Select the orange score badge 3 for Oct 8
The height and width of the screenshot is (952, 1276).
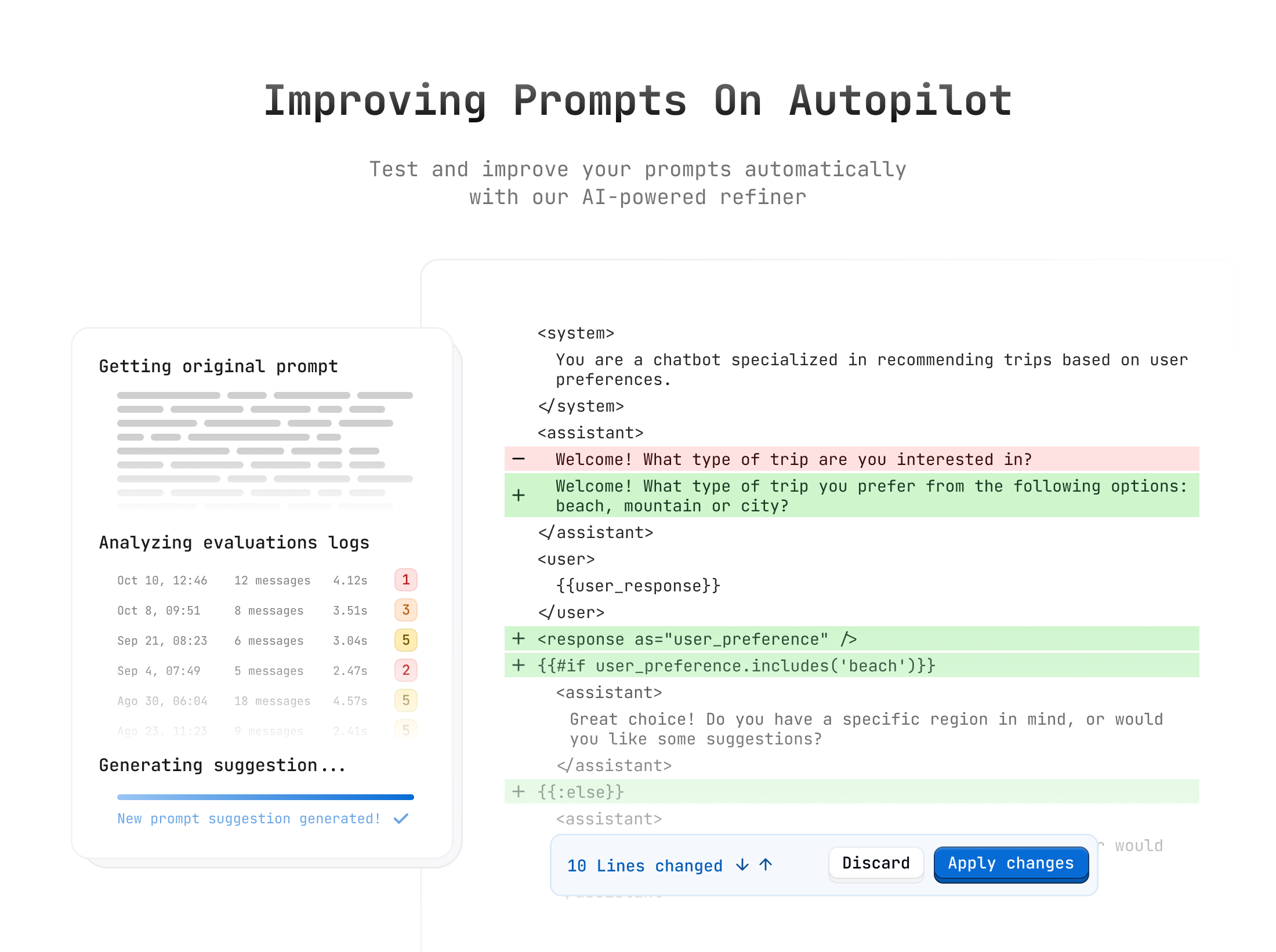coord(406,610)
